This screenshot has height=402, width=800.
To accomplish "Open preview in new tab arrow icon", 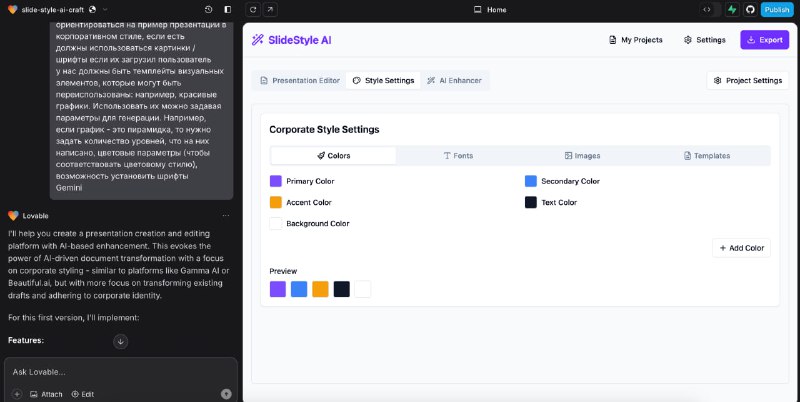I will pos(270,9).
